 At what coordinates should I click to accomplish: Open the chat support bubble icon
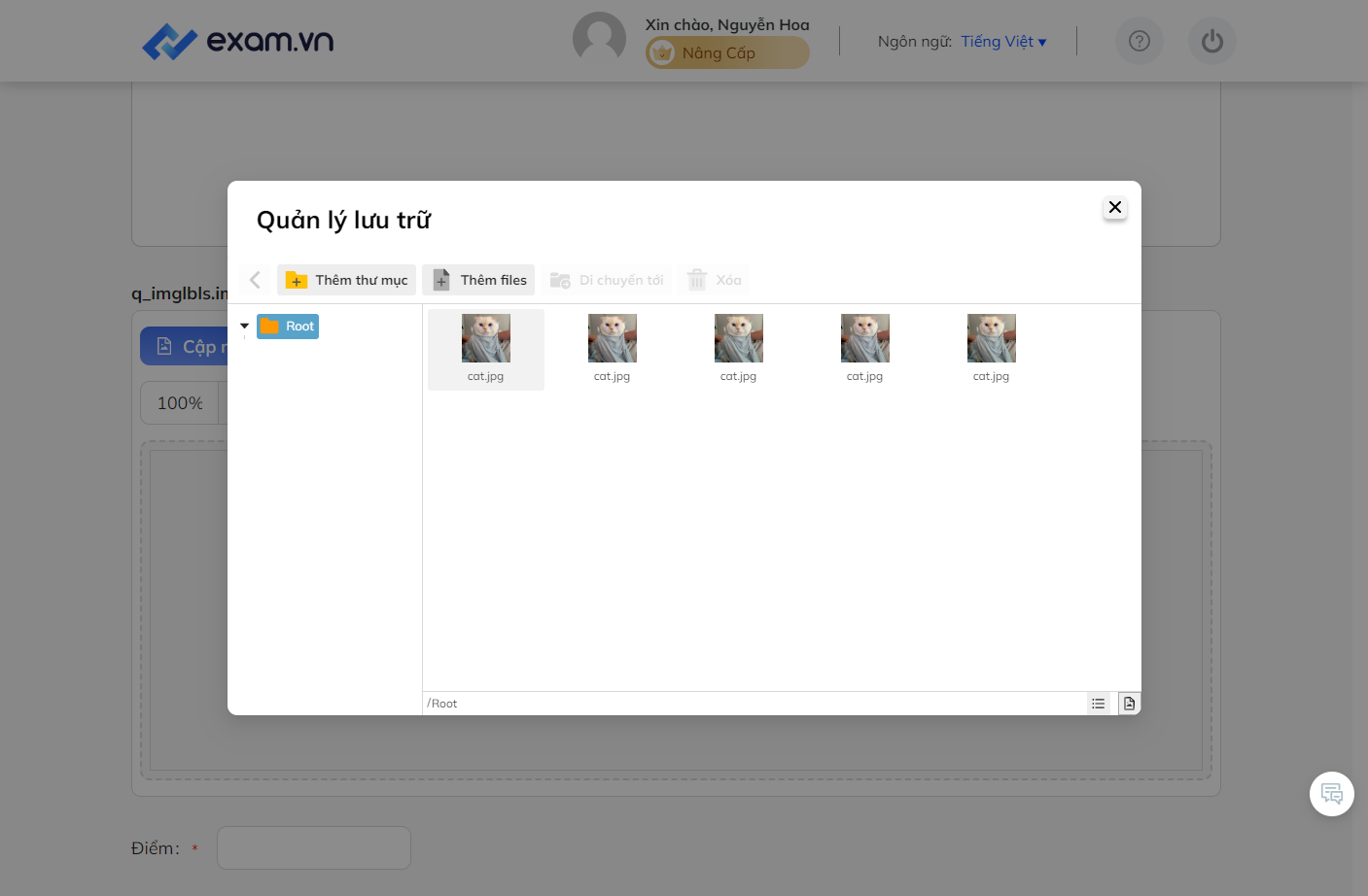(x=1332, y=794)
